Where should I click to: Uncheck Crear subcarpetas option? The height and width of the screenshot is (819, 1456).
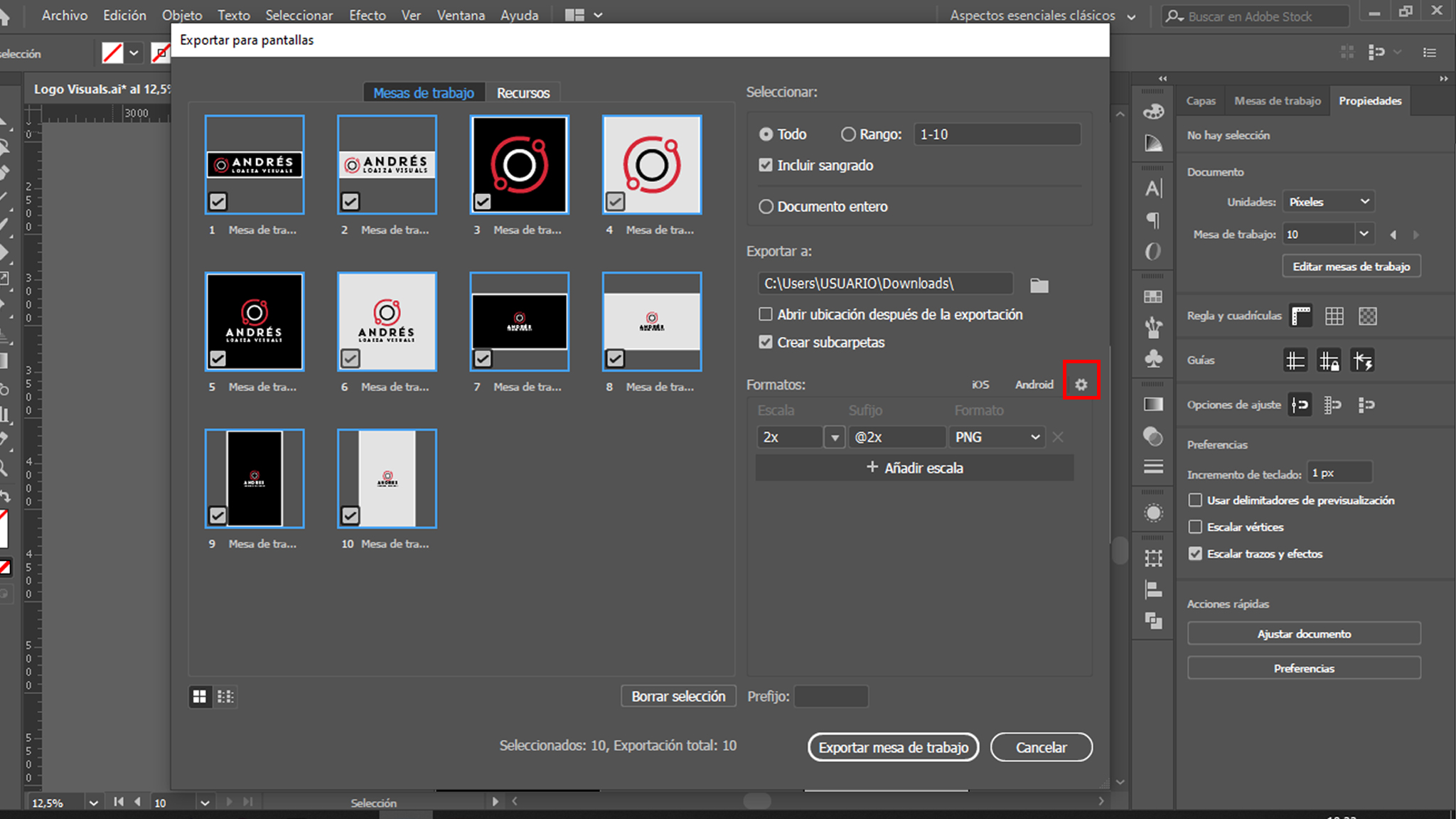point(766,342)
